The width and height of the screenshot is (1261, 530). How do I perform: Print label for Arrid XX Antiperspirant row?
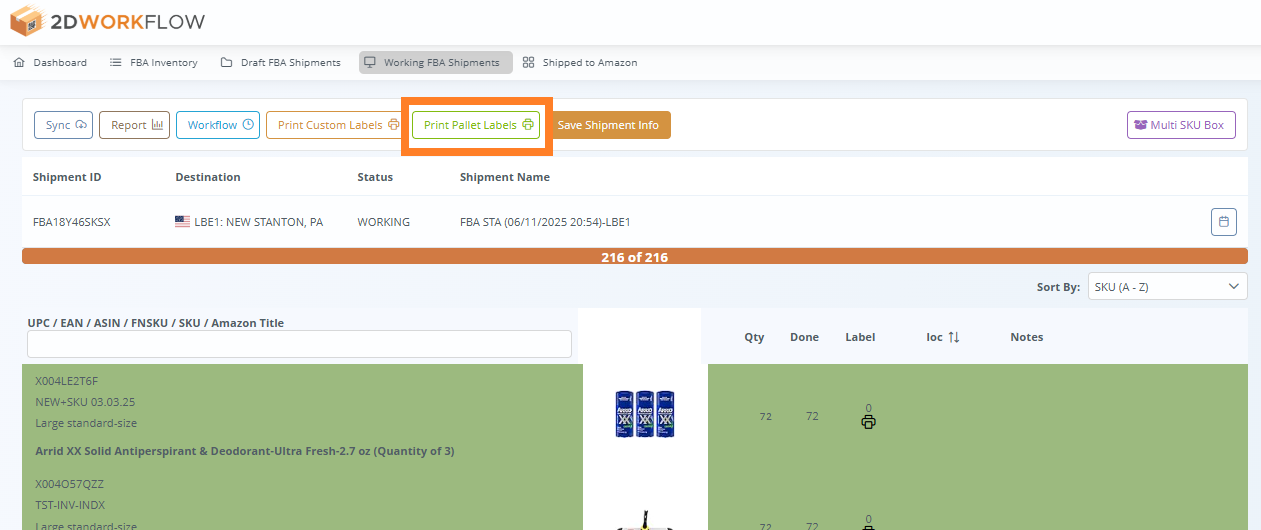pyautogui.click(x=868, y=422)
